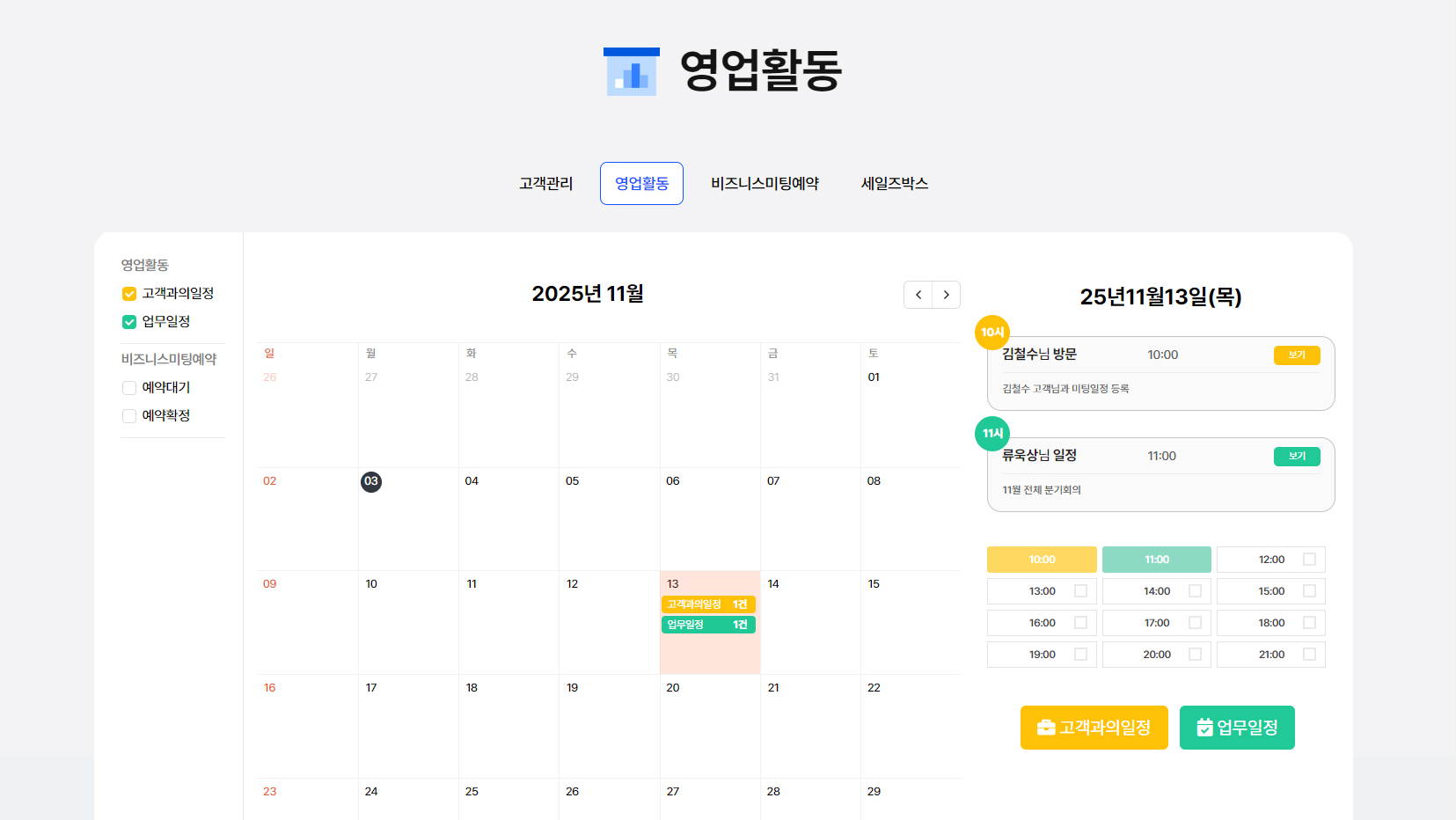Select today's date 03 on calendar
1456x820 pixels.
371,481
